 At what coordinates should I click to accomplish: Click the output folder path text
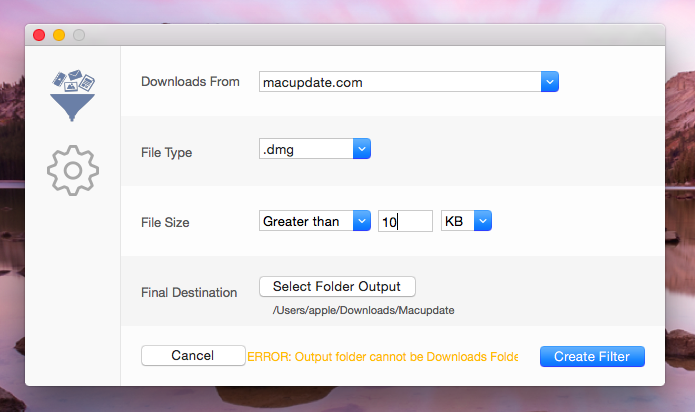[x=363, y=310]
